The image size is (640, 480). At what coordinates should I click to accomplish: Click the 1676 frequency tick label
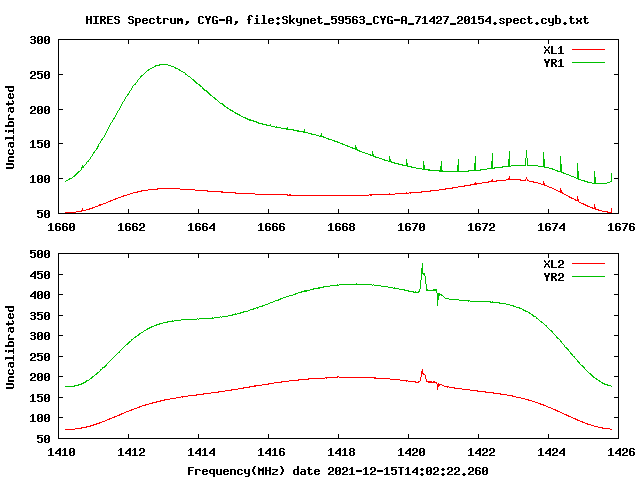[621, 227]
